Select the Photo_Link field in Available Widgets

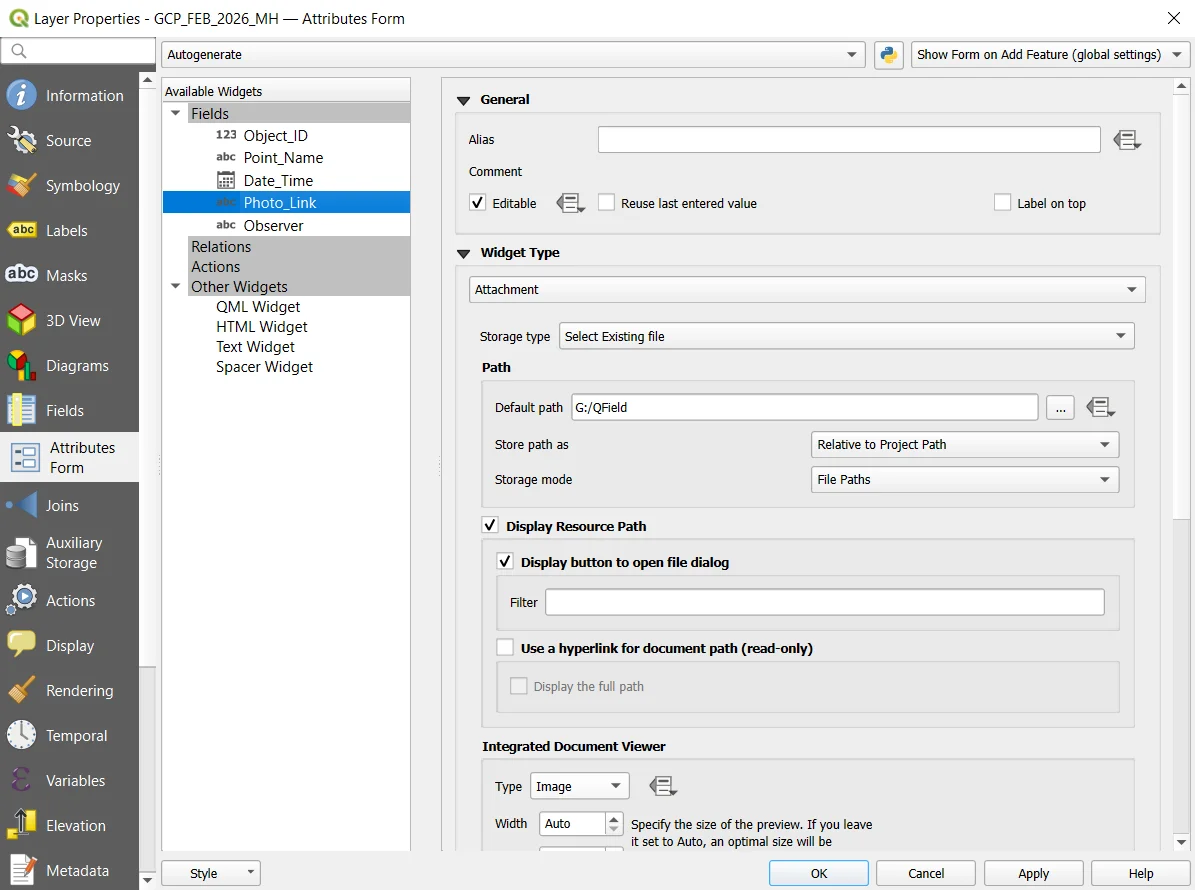(x=282, y=201)
